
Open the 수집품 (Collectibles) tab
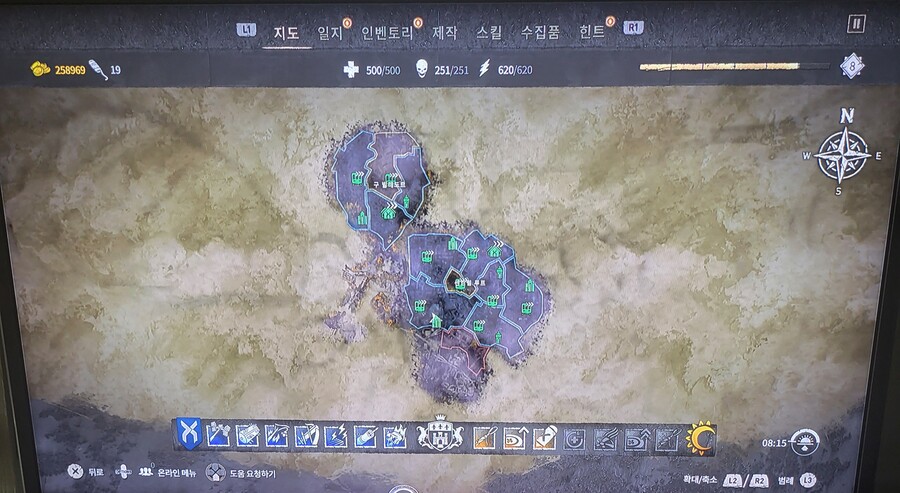[540, 32]
